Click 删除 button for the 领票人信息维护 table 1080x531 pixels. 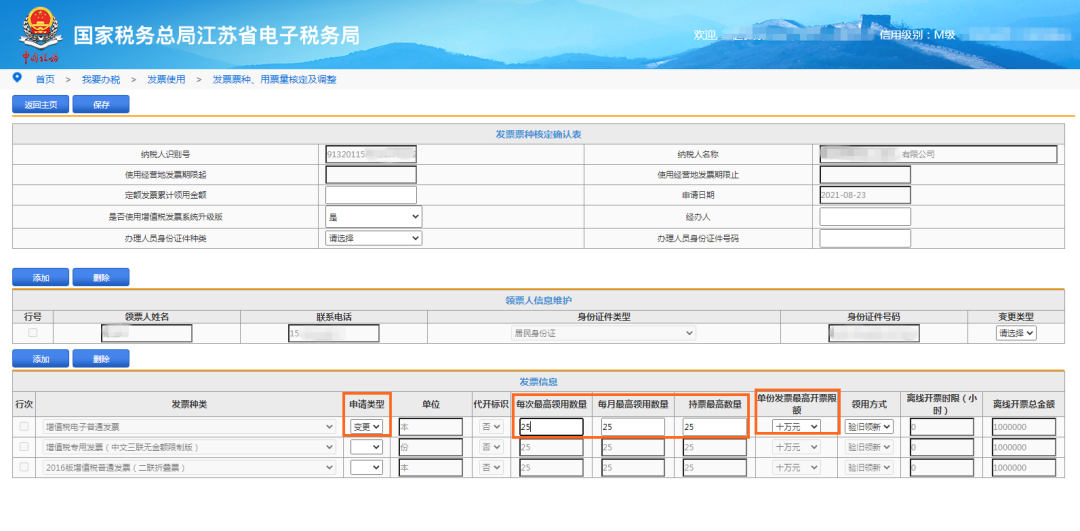(x=101, y=277)
